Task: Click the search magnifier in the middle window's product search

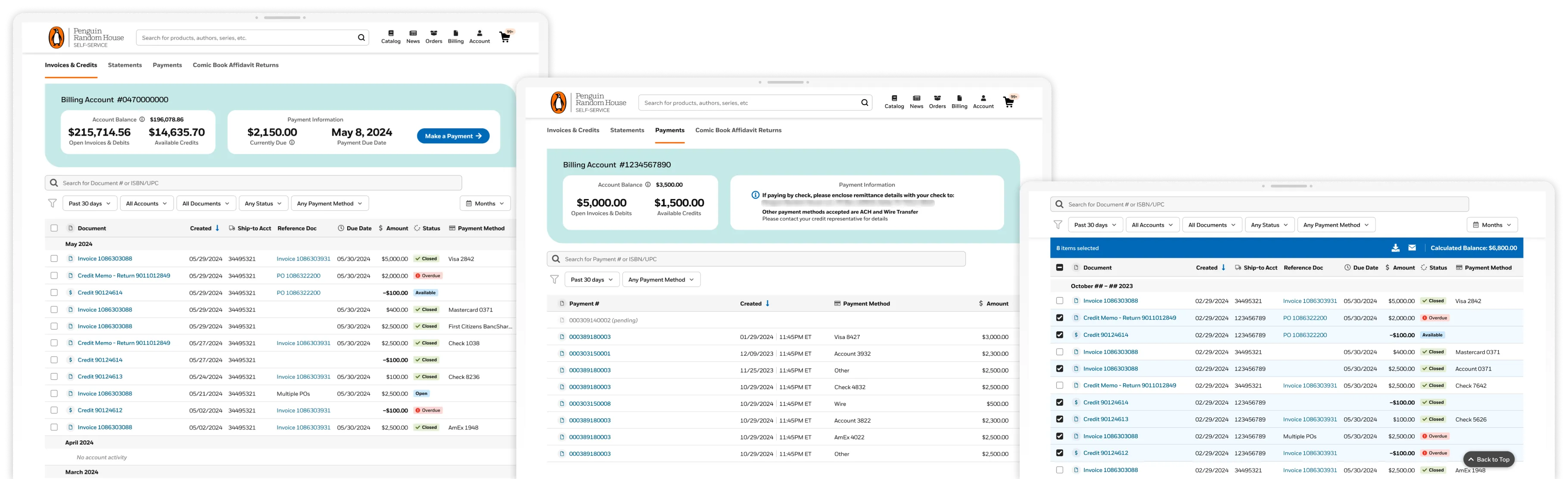Action: click(x=865, y=103)
